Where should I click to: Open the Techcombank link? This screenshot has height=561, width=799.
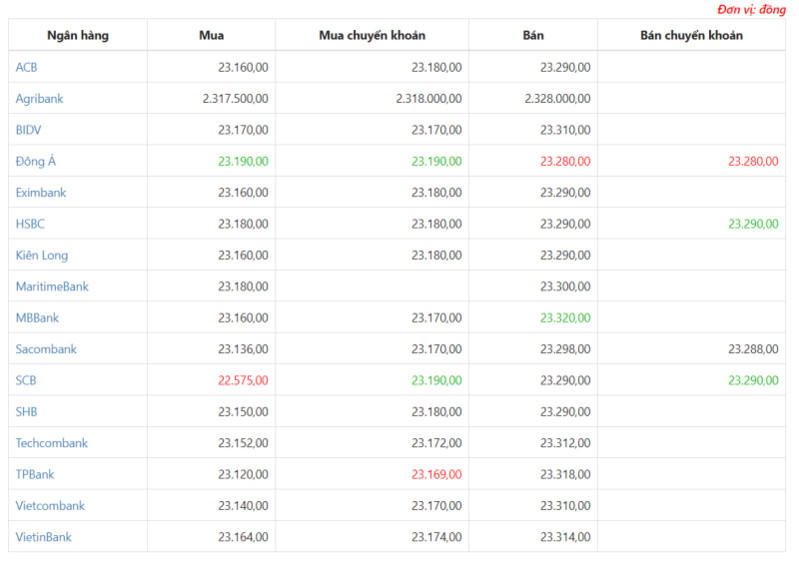[x=52, y=443]
